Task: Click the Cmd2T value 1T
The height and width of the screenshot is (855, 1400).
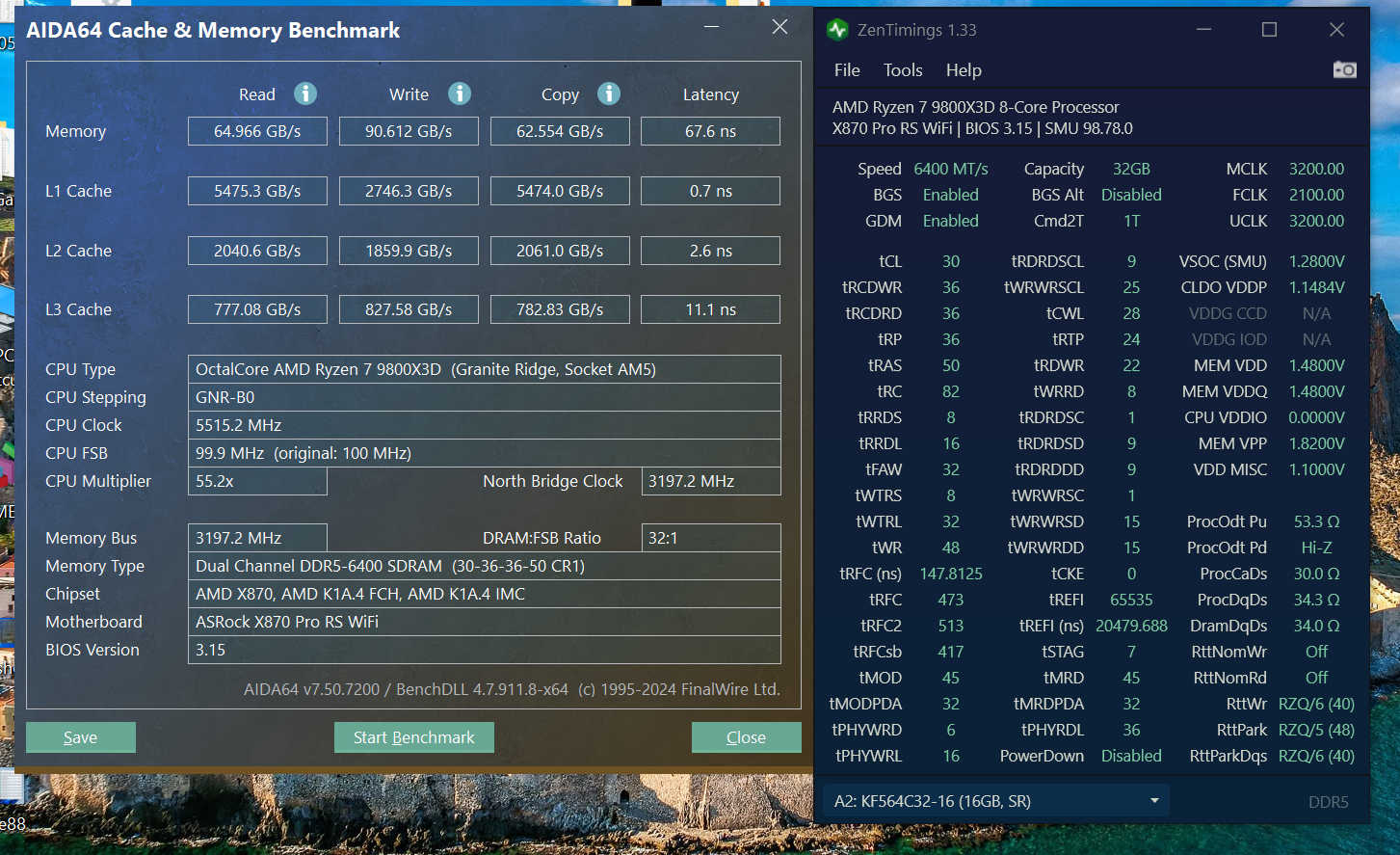Action: pos(1131,221)
